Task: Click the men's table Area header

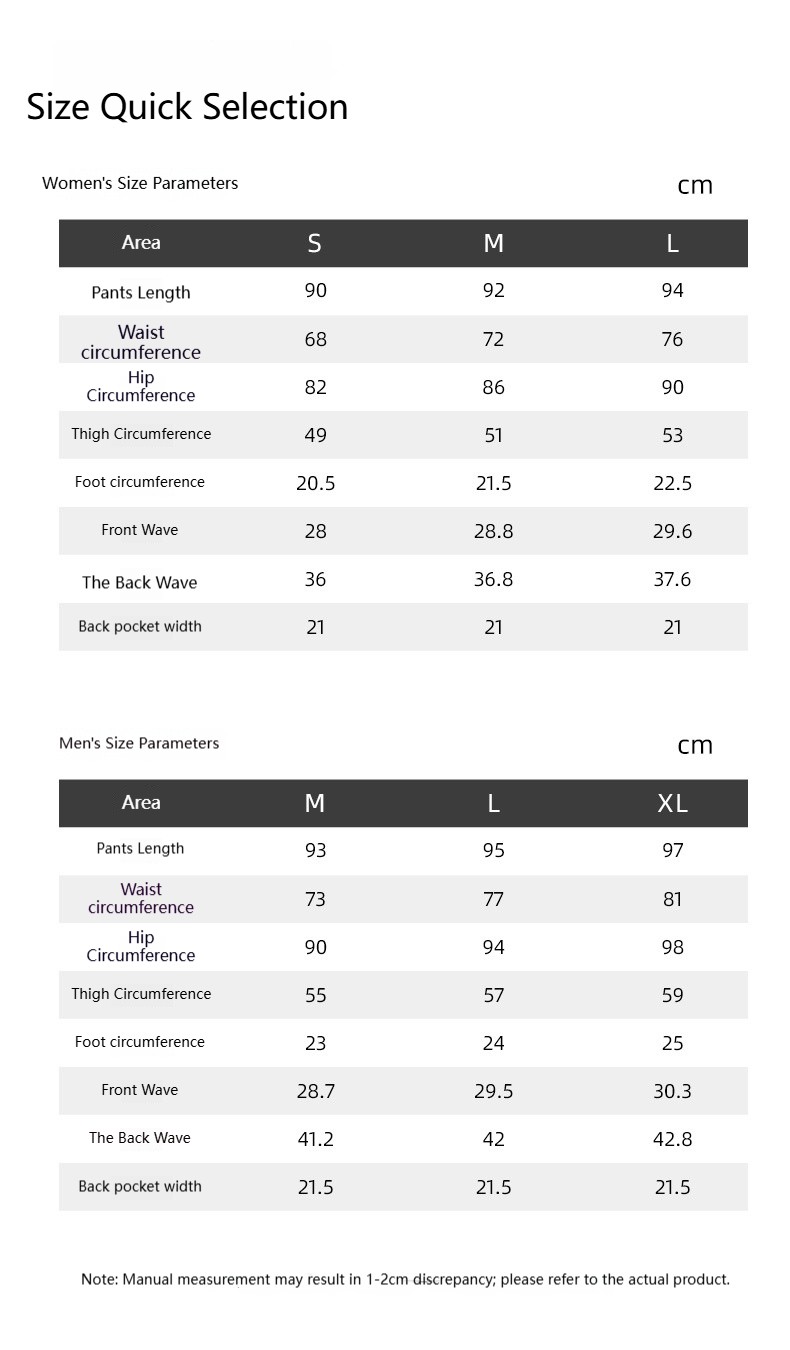Action: [141, 803]
